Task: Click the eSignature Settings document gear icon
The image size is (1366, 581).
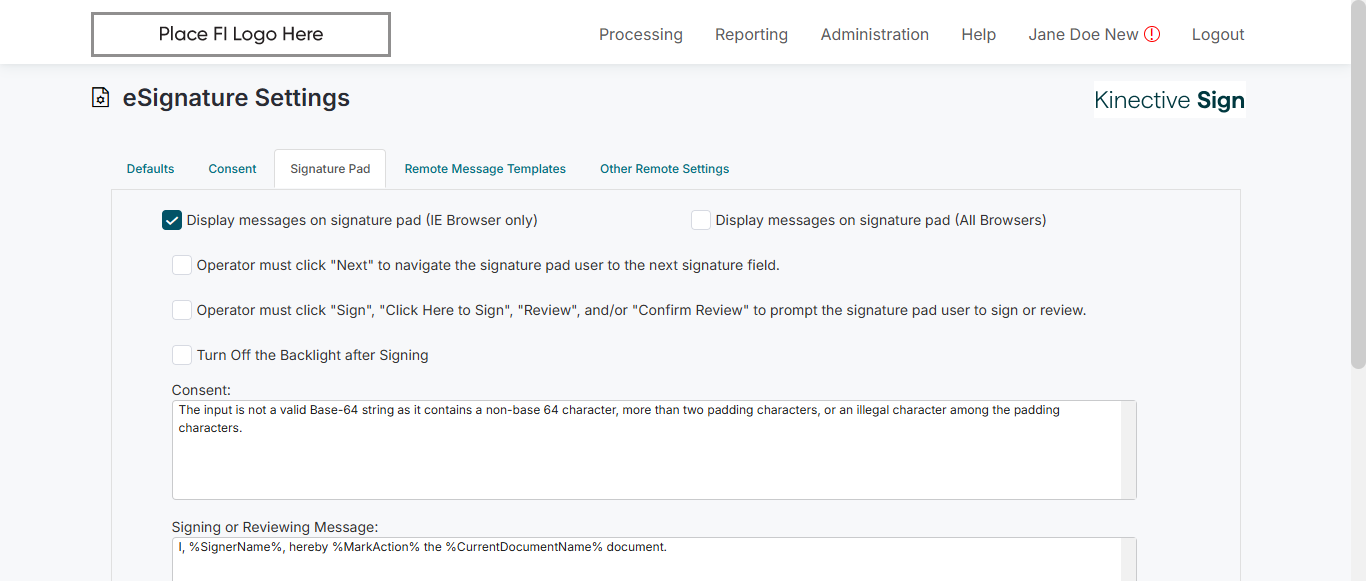Action: 100,98
